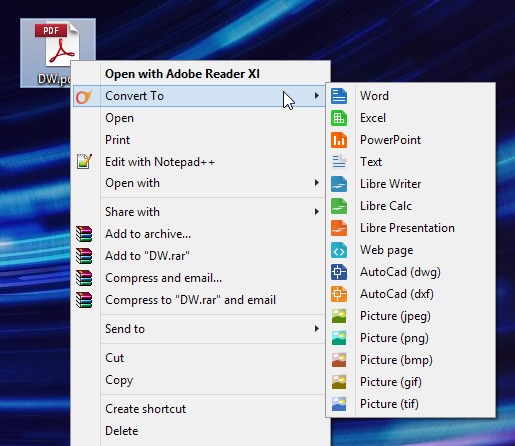Viewport: 515px width, 446px height.
Task: Click the Libre Calc green file icon
Action: (339, 206)
